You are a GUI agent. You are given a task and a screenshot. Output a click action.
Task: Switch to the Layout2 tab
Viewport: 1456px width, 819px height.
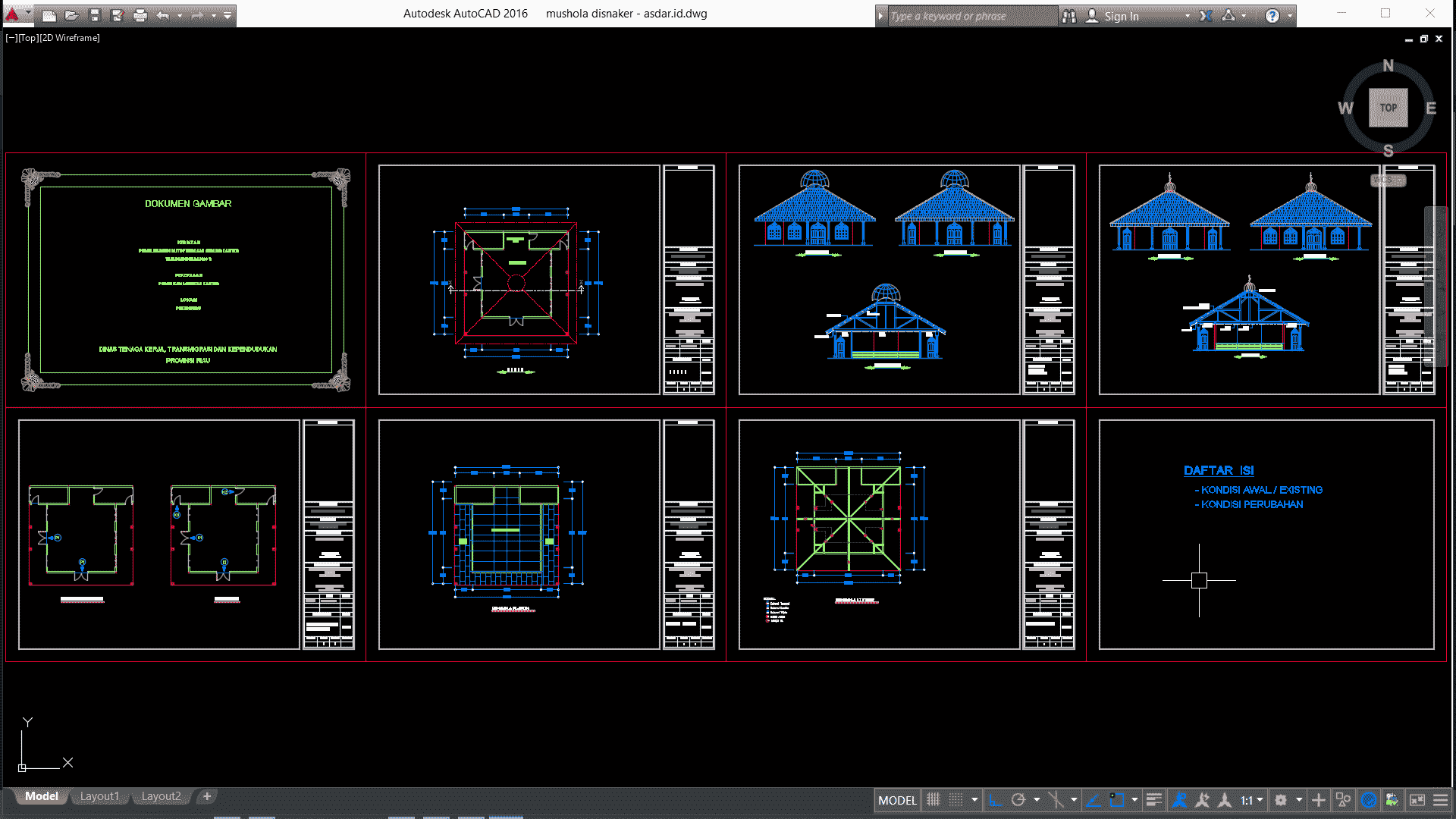click(161, 796)
